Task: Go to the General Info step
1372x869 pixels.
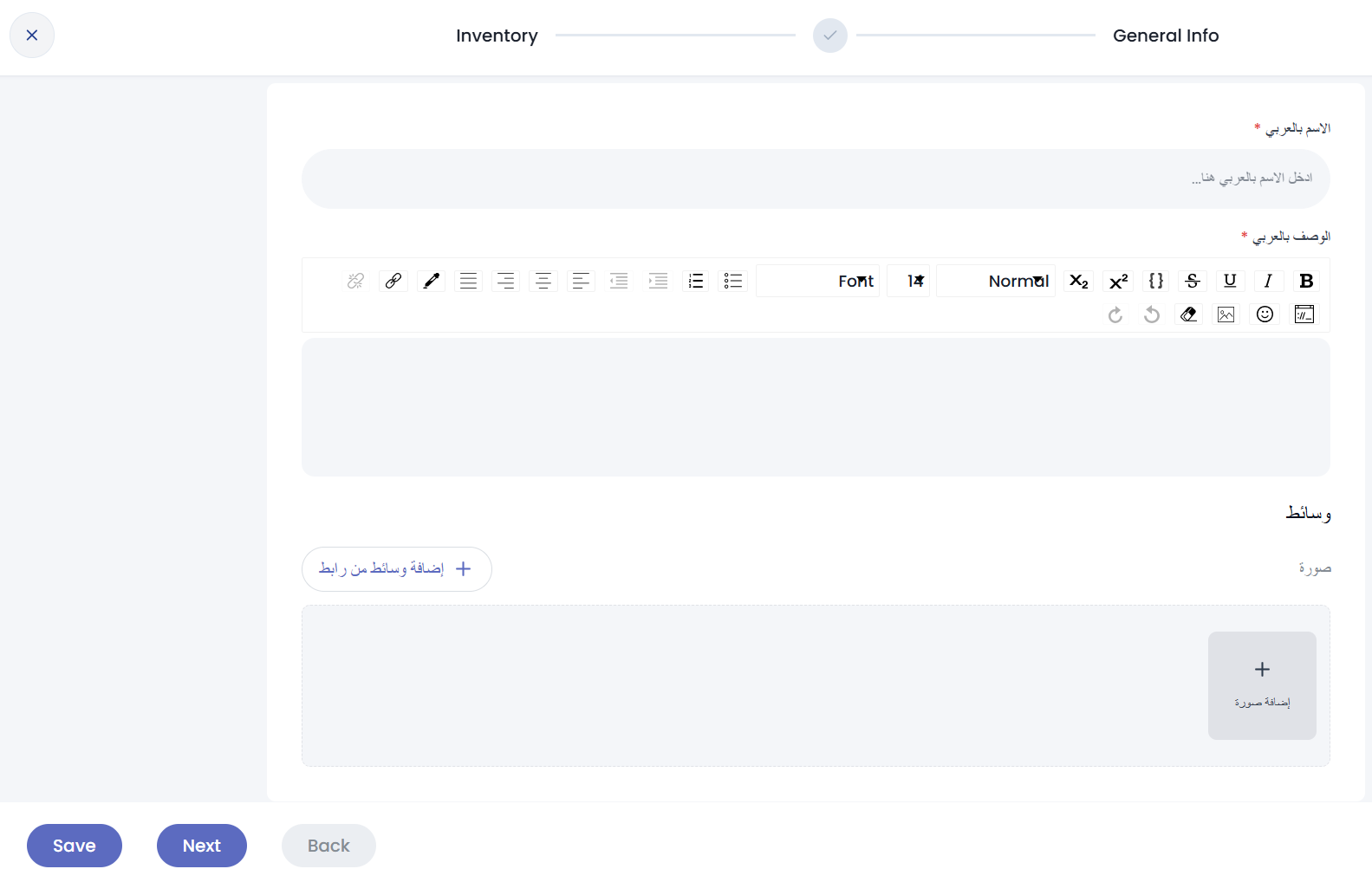Action: pos(1166,36)
